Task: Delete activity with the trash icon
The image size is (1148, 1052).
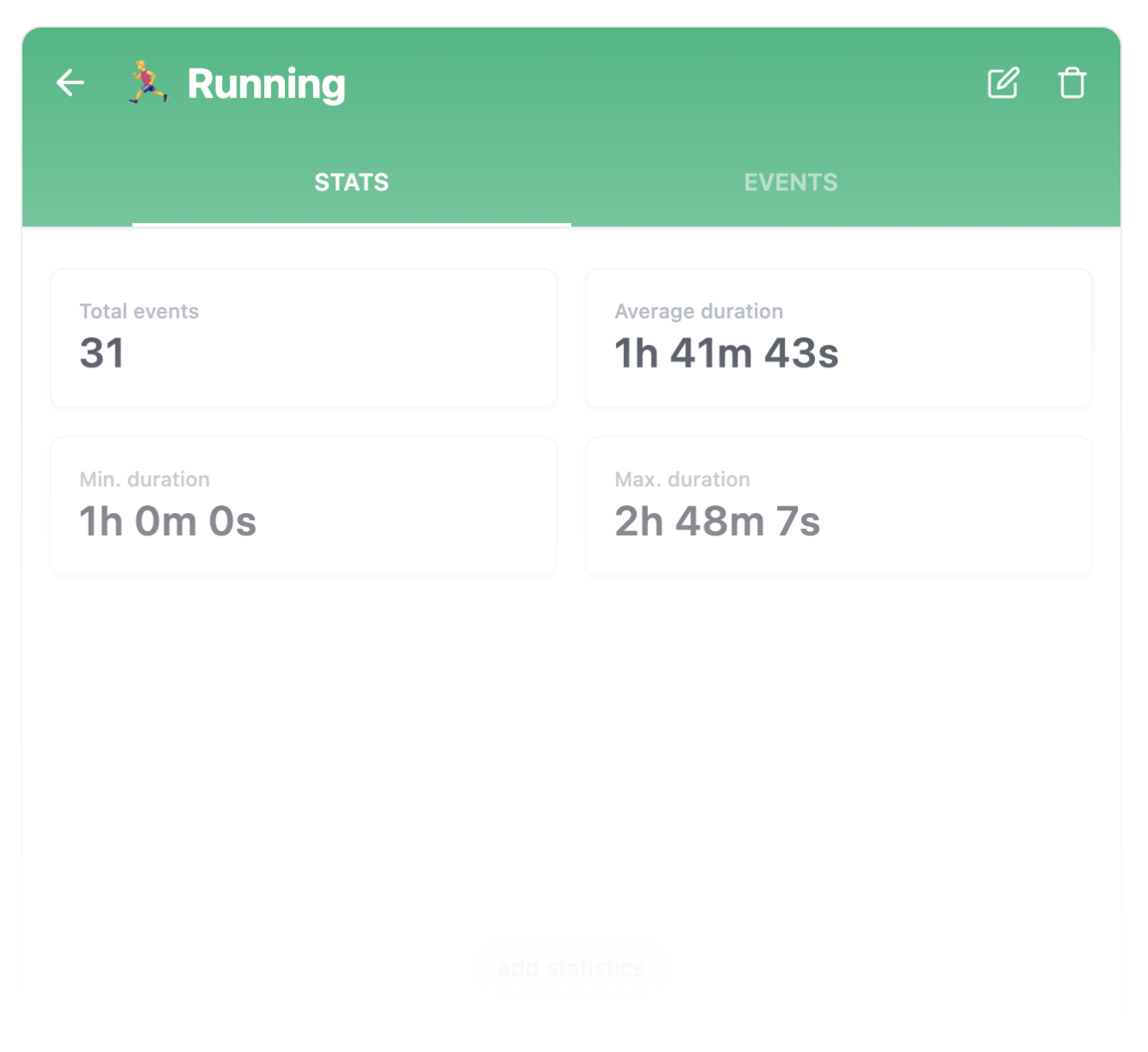Action: click(1072, 83)
